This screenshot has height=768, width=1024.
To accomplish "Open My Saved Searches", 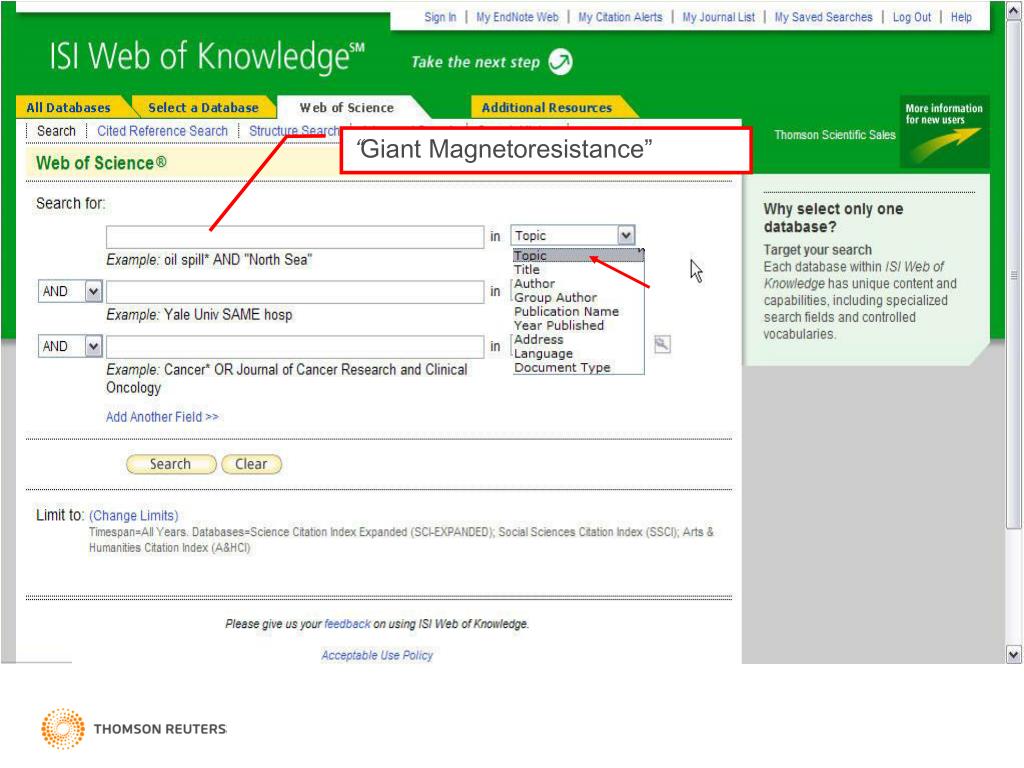I will tap(824, 17).
